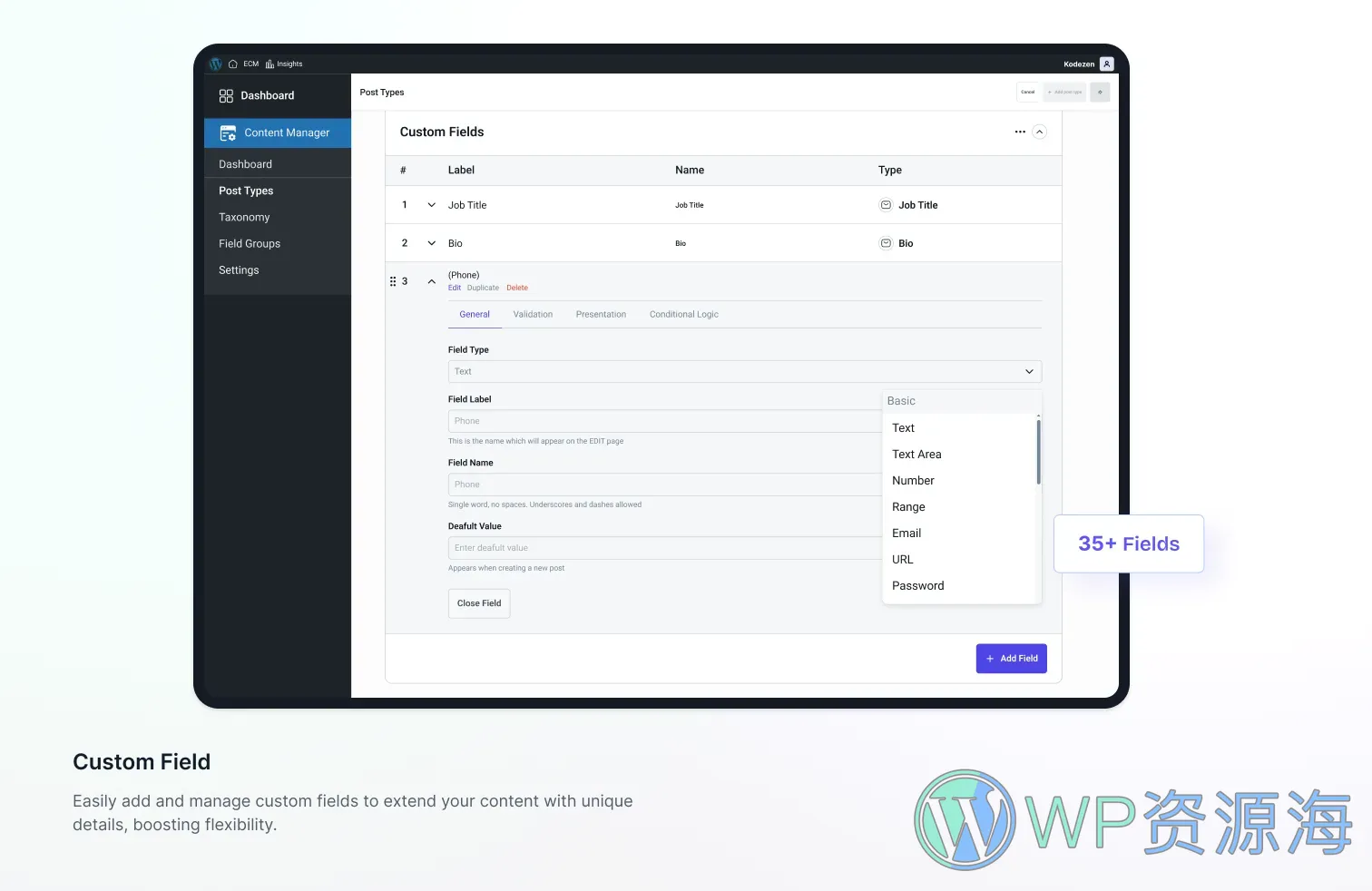Viewport: 1372px width, 891px height.
Task: Expand the Bio field row
Action: click(x=432, y=243)
